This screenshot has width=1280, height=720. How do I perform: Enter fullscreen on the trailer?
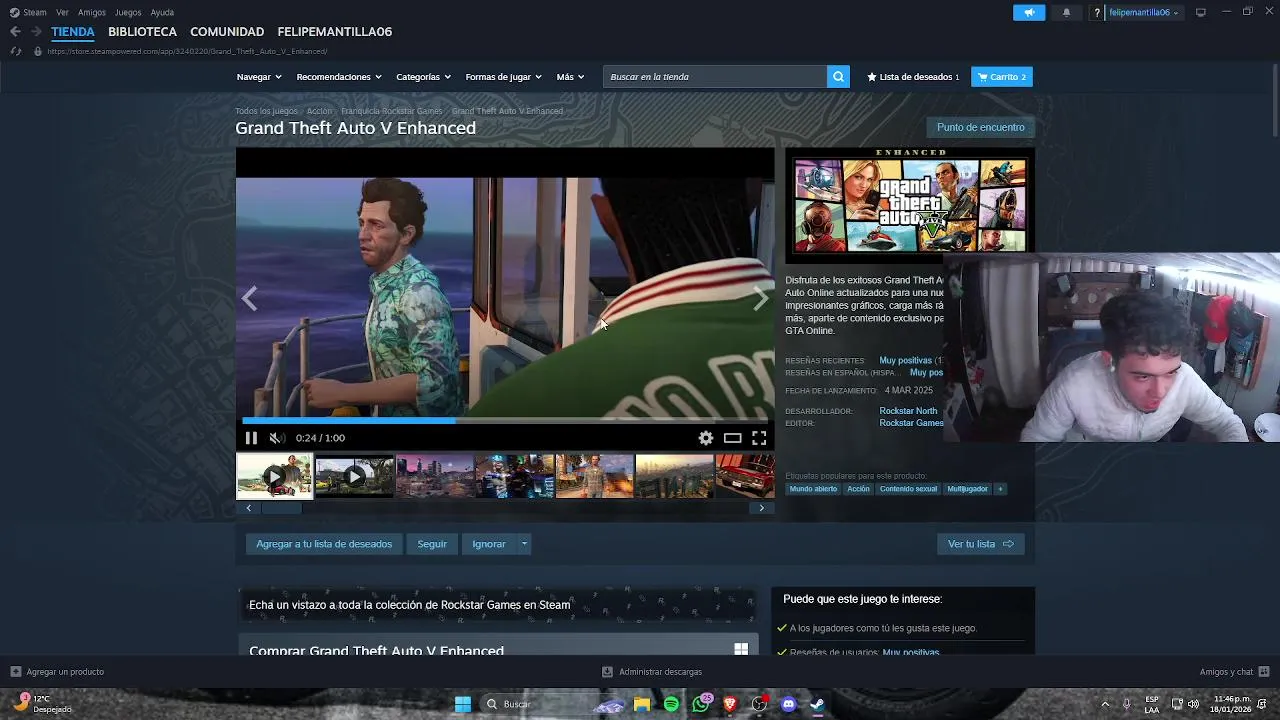point(759,438)
